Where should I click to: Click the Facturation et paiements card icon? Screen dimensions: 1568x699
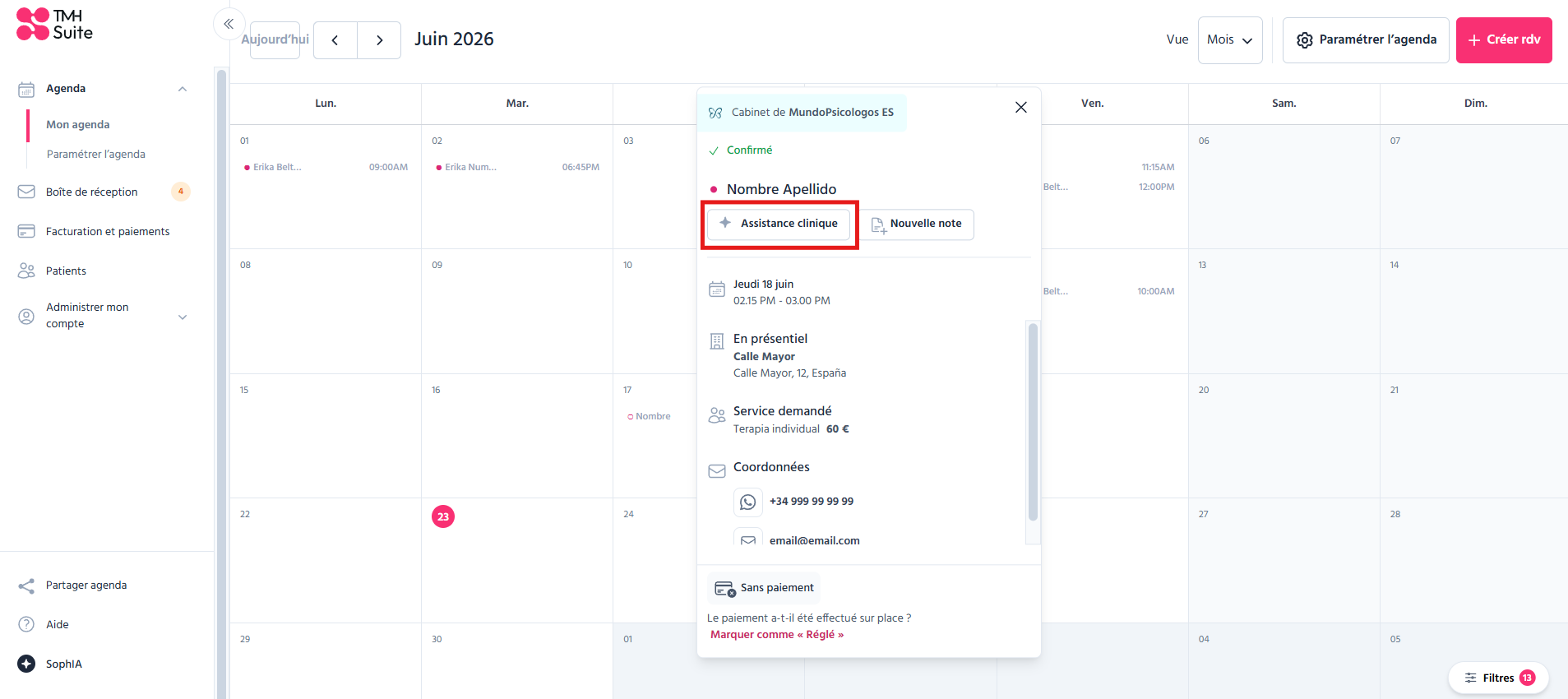pyautogui.click(x=26, y=231)
